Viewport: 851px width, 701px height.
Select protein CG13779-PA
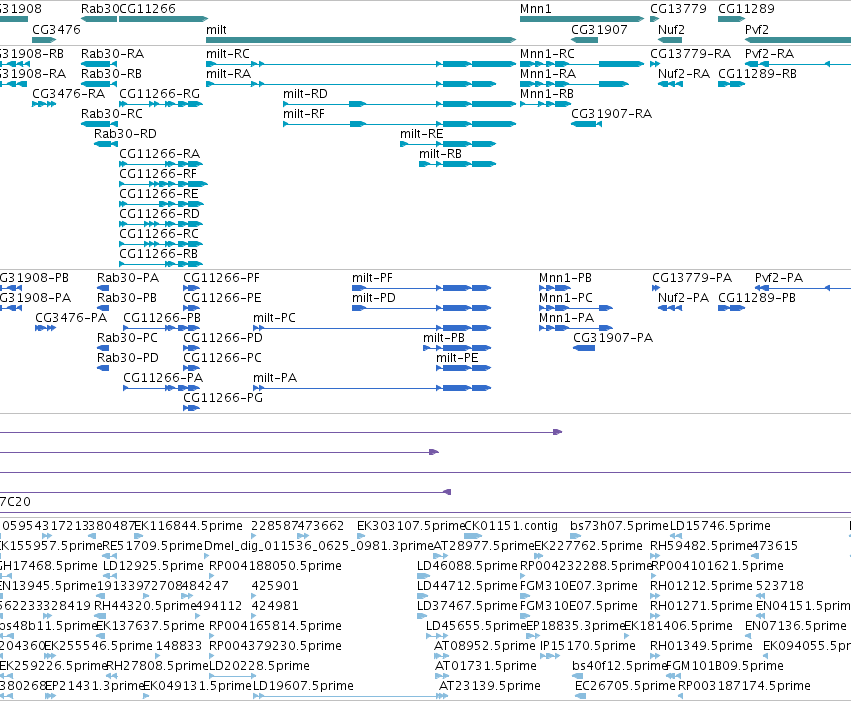[656, 288]
